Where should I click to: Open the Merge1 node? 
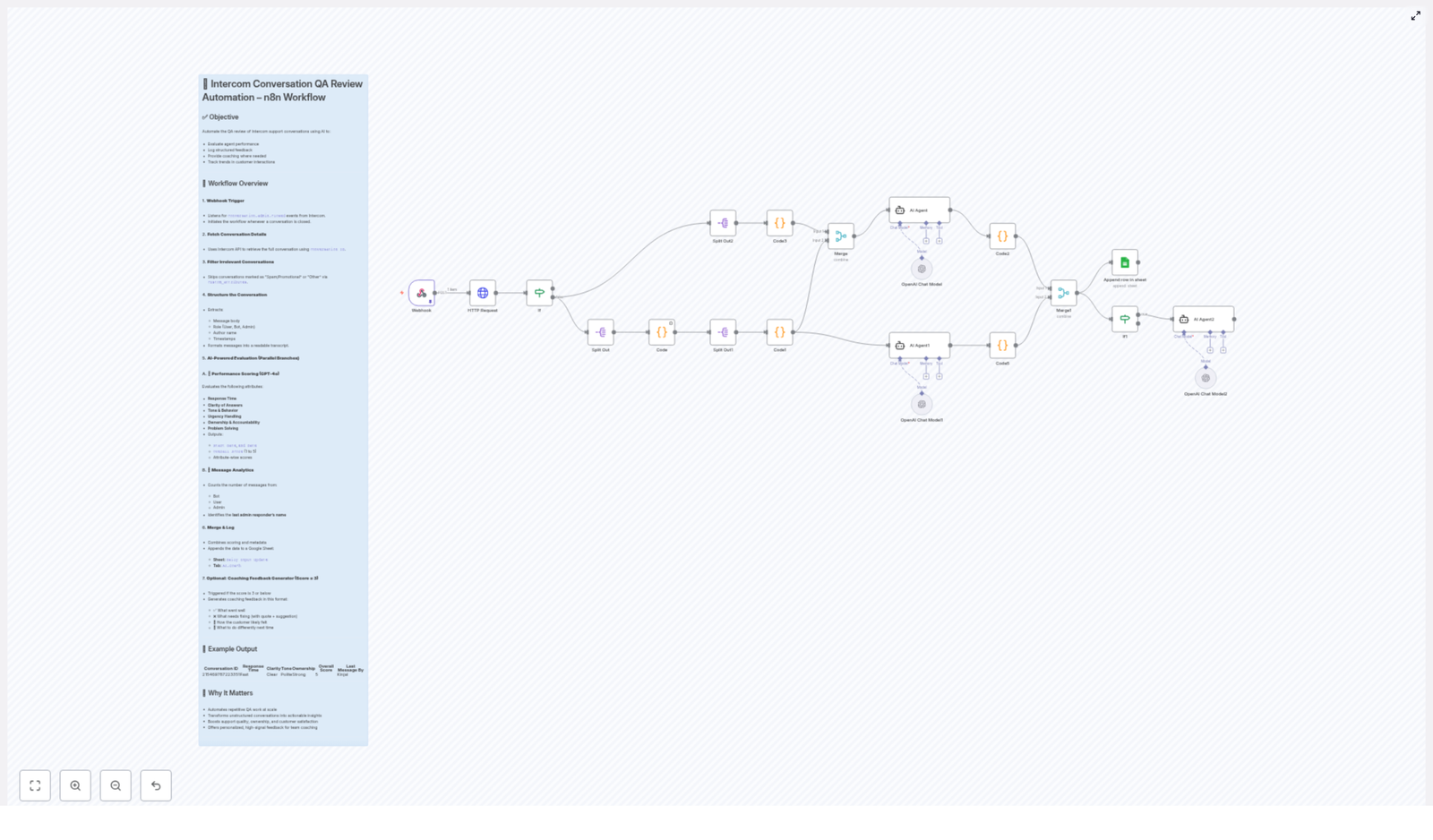[x=1063, y=293]
